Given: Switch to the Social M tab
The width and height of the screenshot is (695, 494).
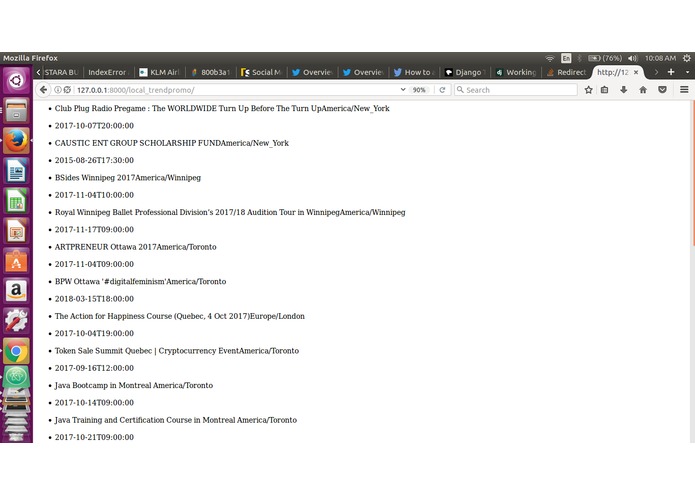Looking at the screenshot, I should (262, 72).
